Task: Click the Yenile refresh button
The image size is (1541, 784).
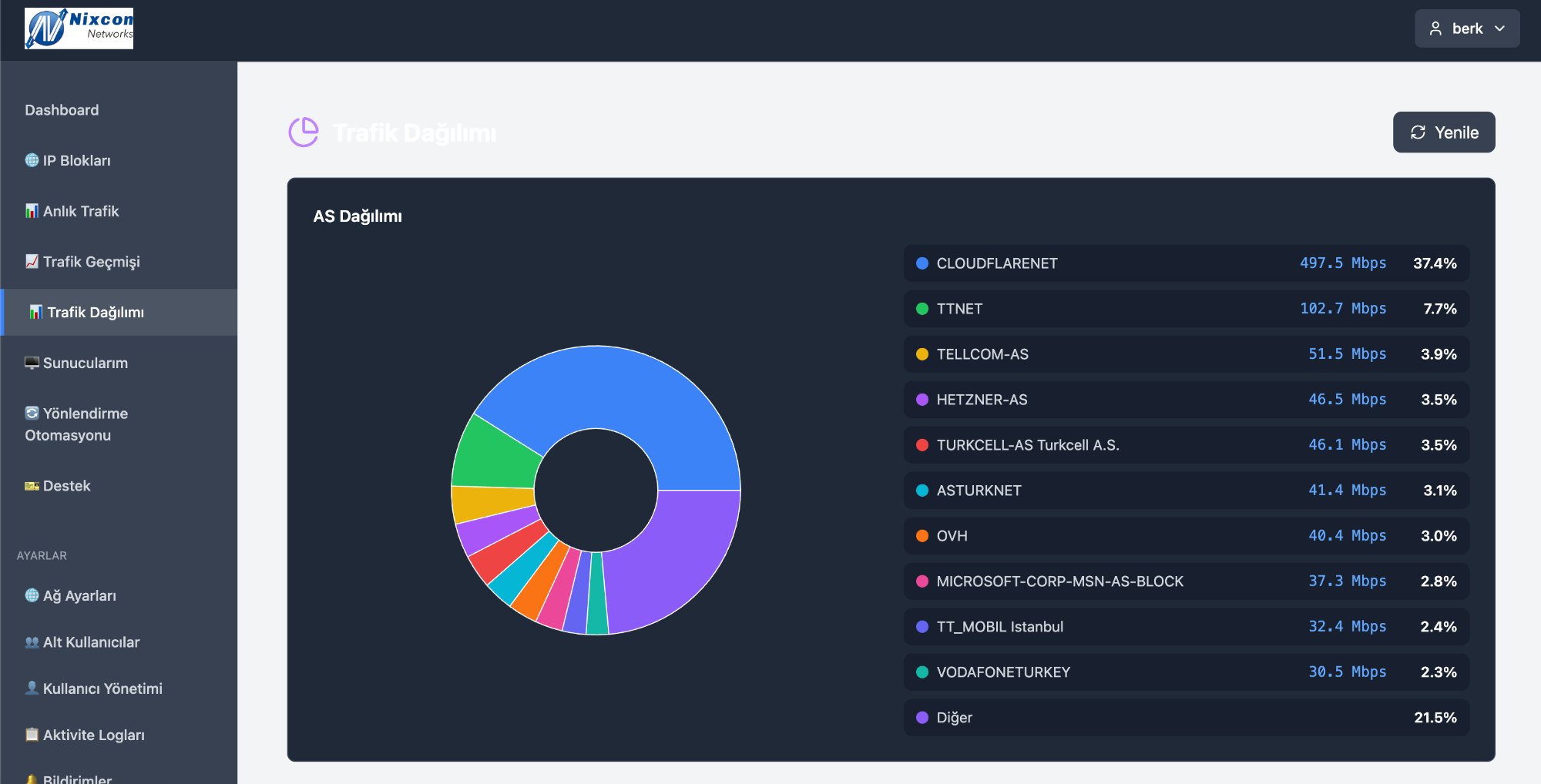Action: click(x=1443, y=132)
